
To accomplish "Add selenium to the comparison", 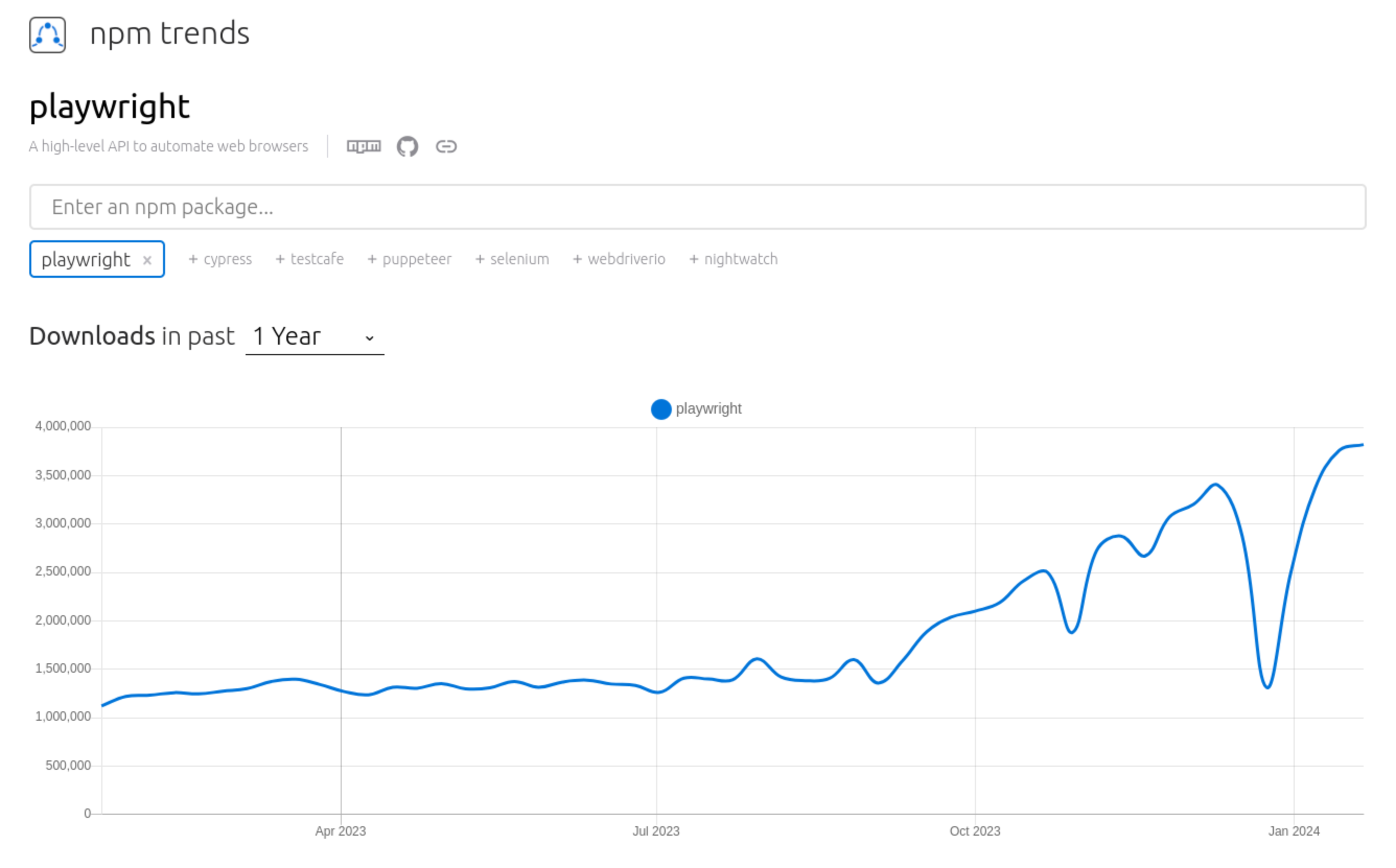I will point(513,260).
